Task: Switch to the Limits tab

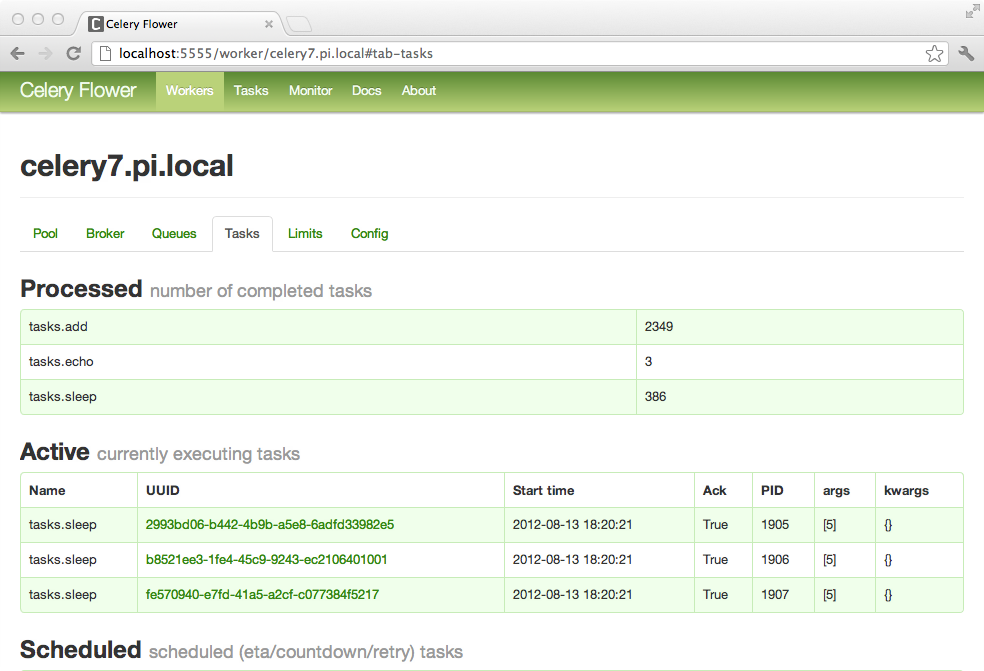Action: (305, 234)
